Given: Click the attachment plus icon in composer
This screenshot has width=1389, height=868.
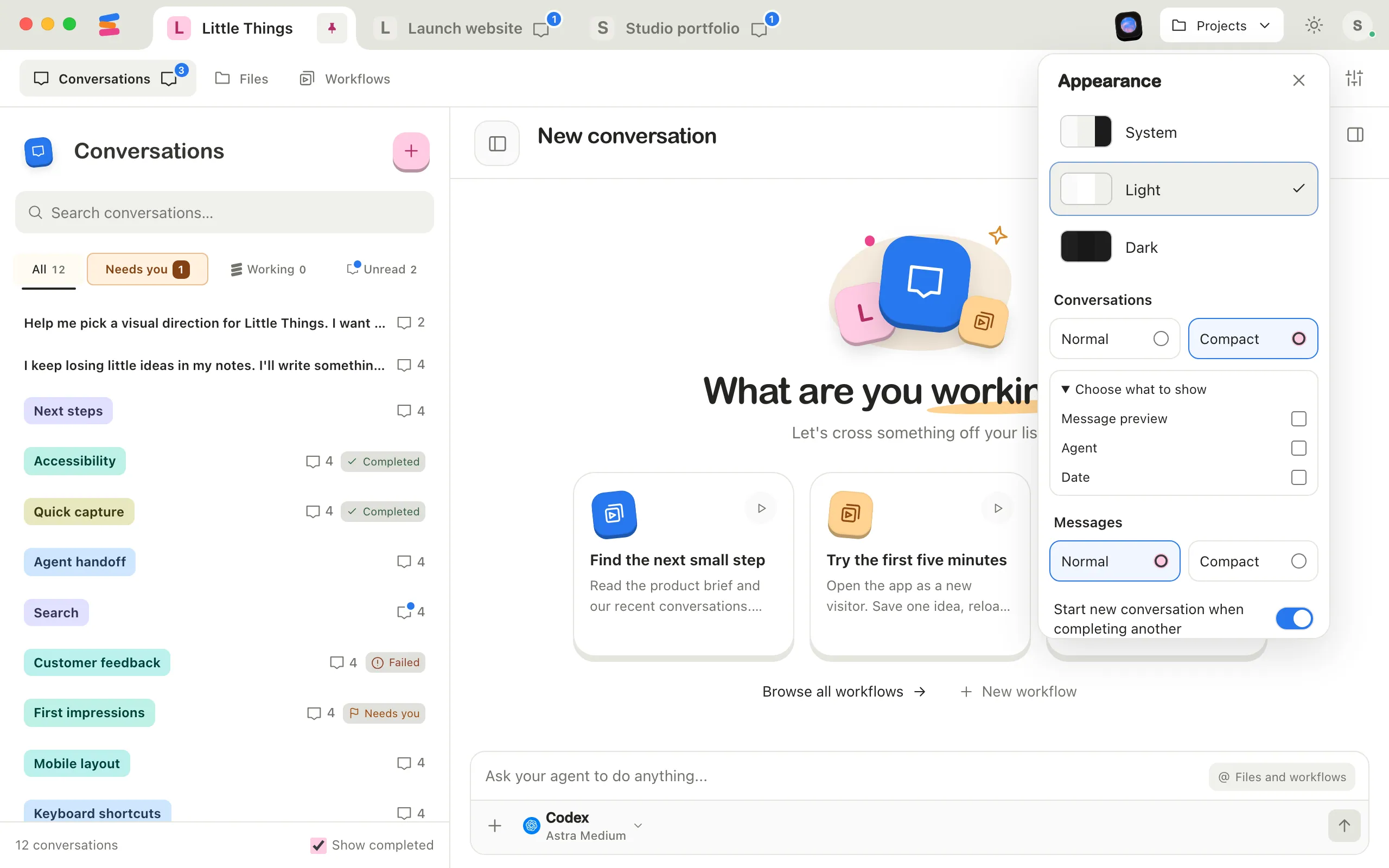Looking at the screenshot, I should coord(495,826).
